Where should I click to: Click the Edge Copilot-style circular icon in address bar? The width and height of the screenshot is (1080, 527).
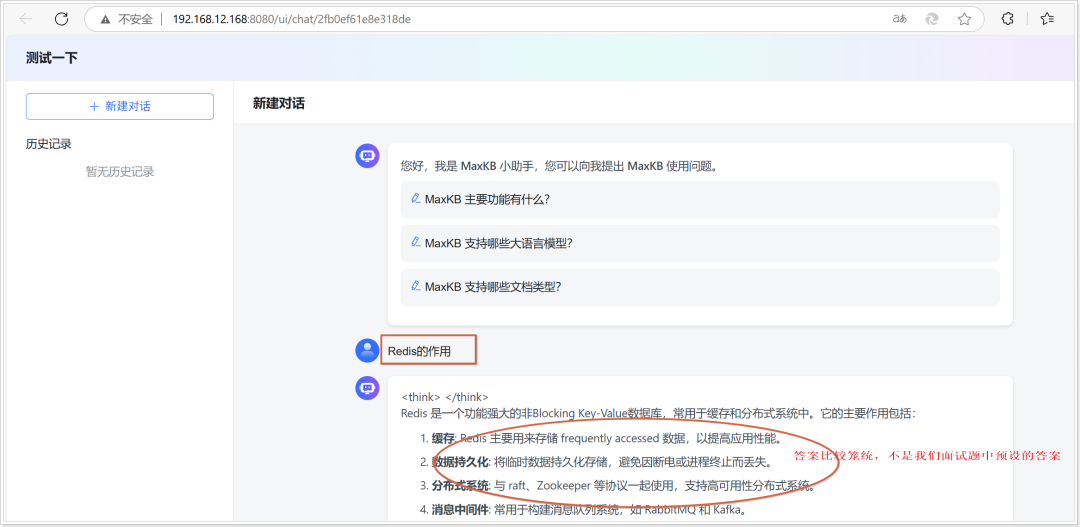pos(932,19)
